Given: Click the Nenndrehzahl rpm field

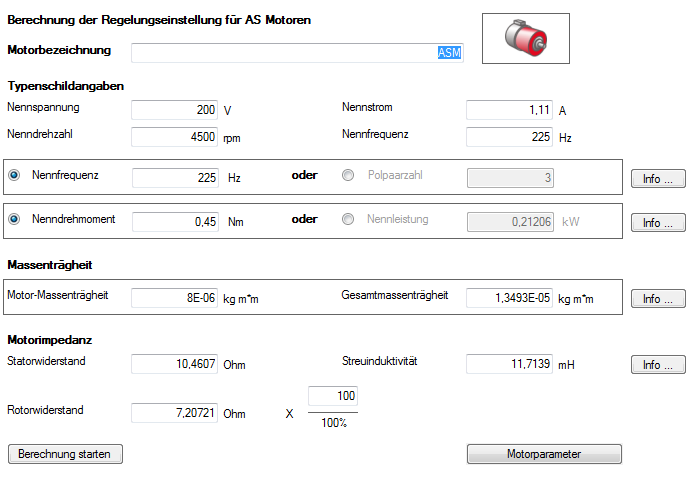Looking at the screenshot, I should click(x=175, y=136).
